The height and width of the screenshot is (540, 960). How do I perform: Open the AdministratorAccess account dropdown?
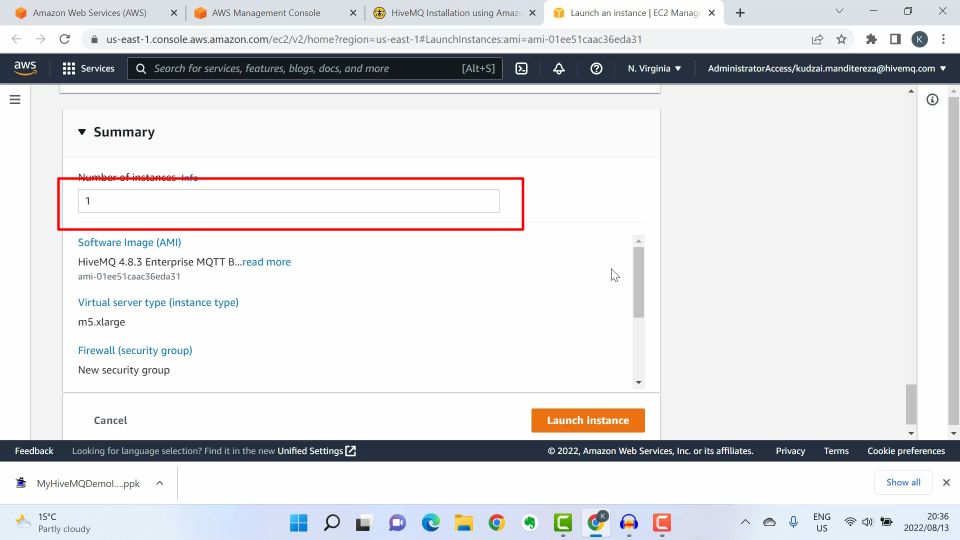(827, 69)
